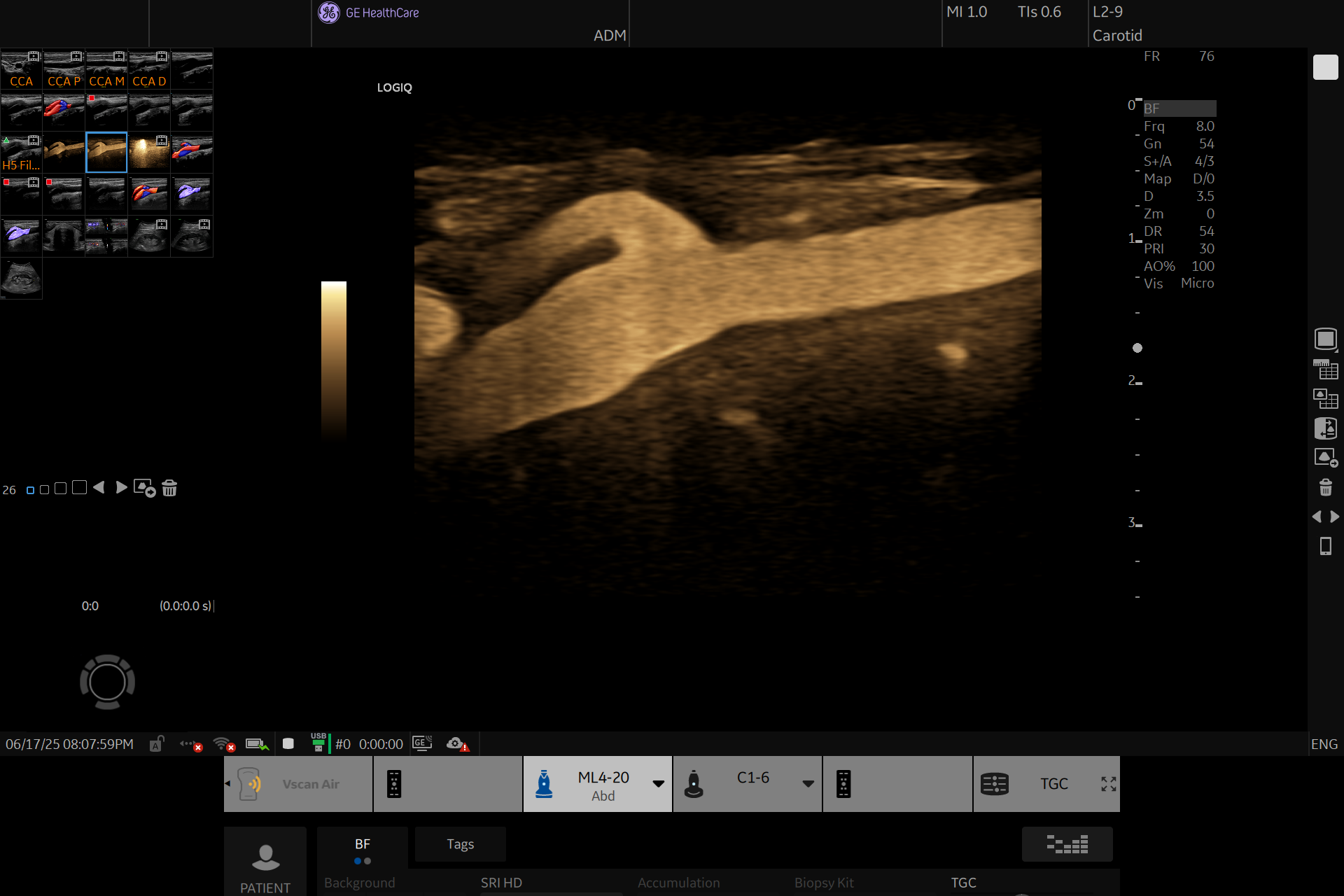This screenshot has width=1344, height=896.
Task: Click the left arrow in right sidebar
Action: (1316, 517)
